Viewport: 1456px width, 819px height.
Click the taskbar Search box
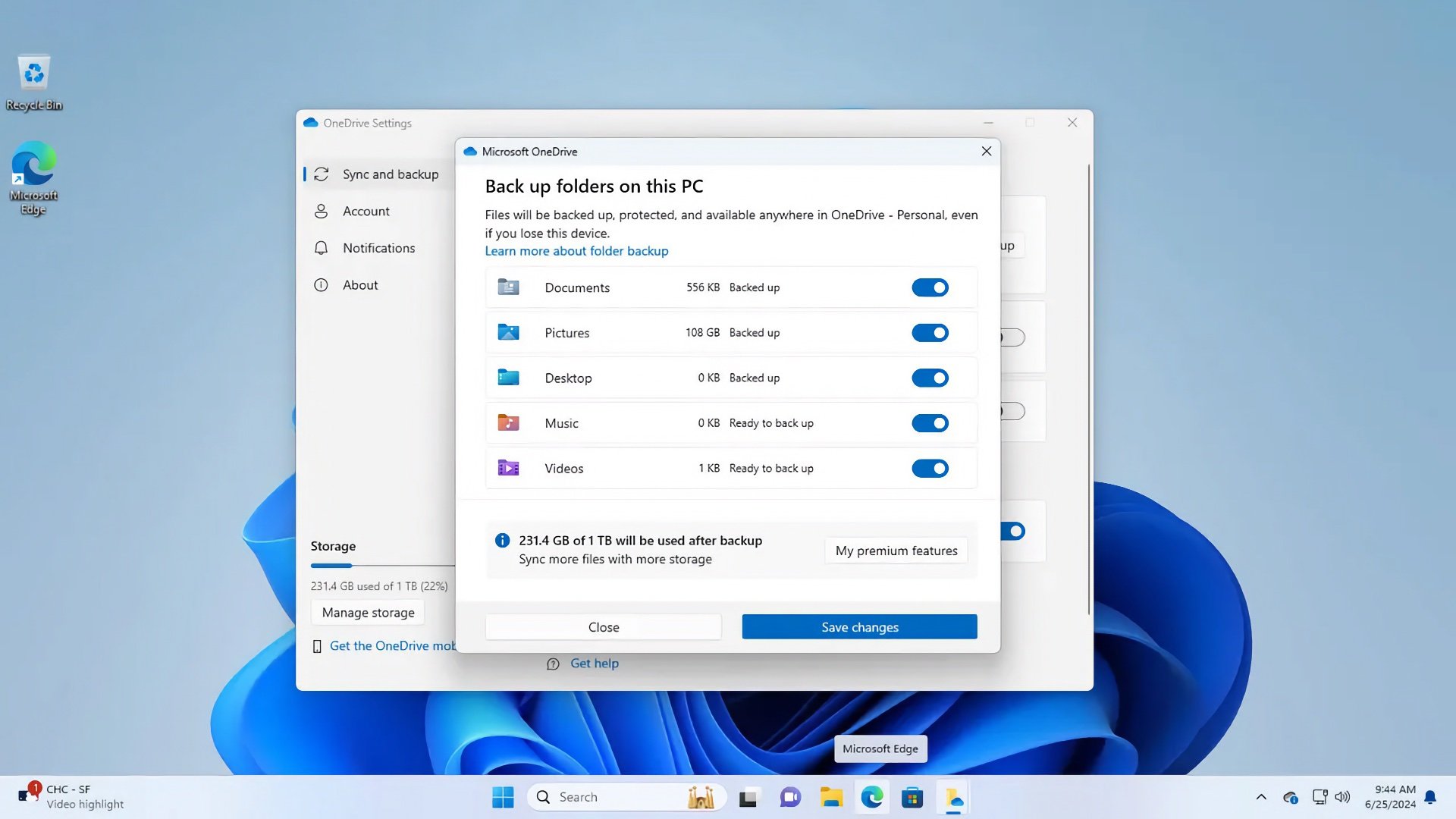pyautogui.click(x=626, y=797)
